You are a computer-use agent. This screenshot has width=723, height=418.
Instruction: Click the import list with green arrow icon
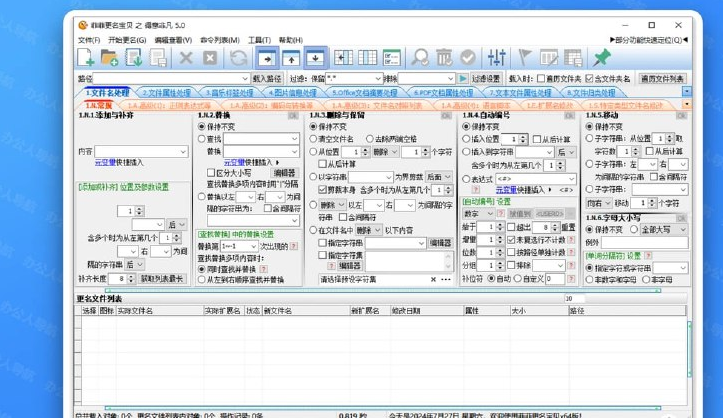pos(134,58)
